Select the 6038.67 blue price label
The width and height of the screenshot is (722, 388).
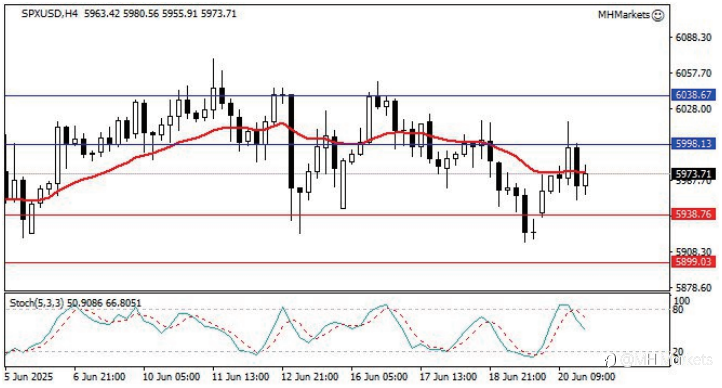click(693, 95)
